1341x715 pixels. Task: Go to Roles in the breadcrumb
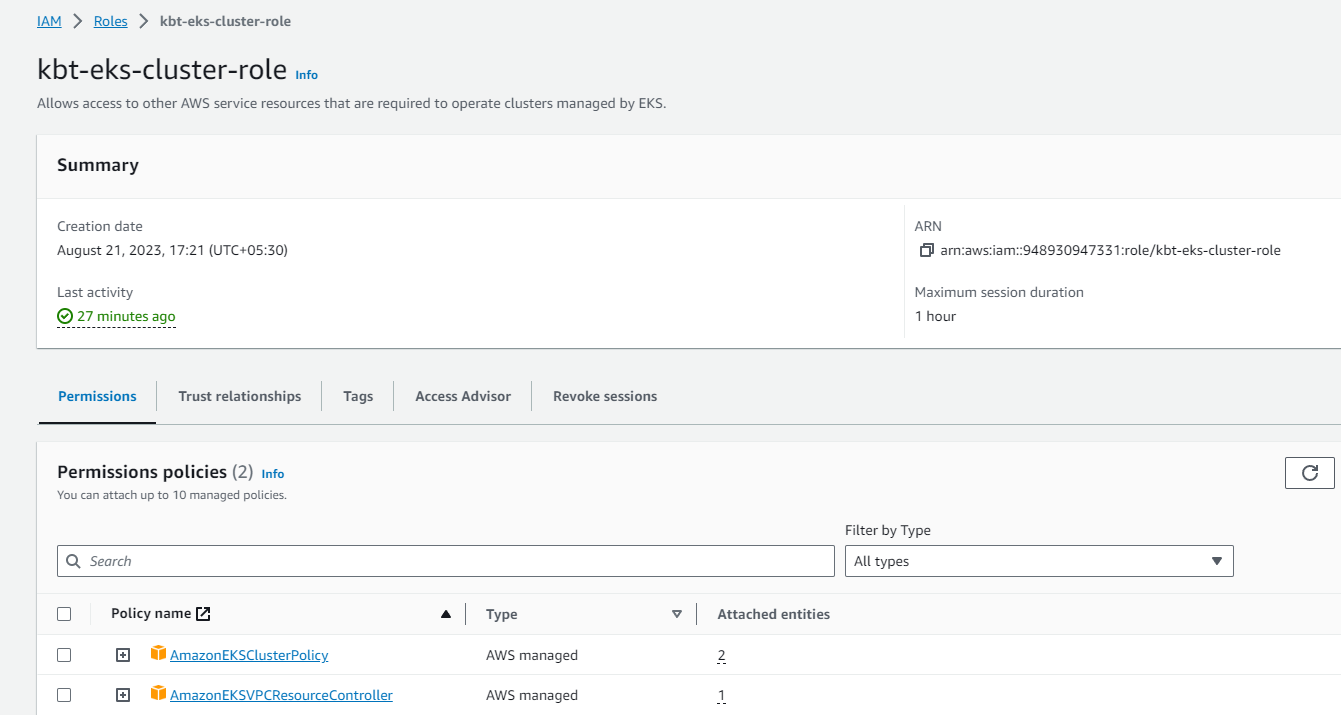[111, 21]
